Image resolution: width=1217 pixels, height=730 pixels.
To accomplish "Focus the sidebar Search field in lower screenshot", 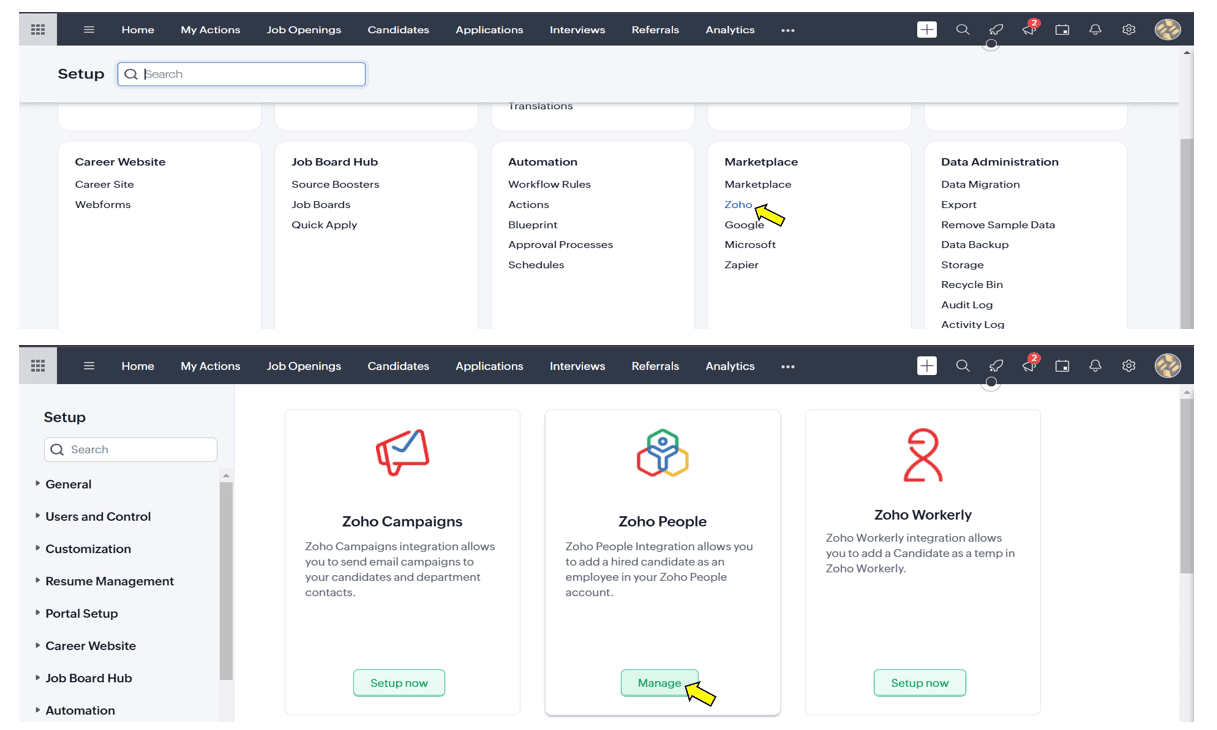I will point(130,450).
